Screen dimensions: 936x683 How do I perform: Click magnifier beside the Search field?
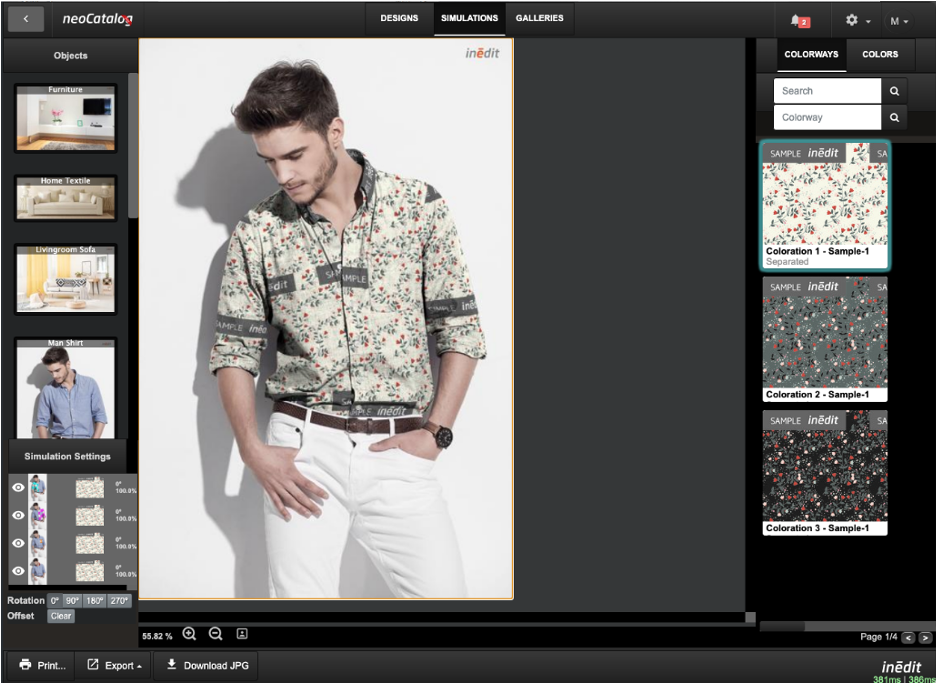point(894,91)
